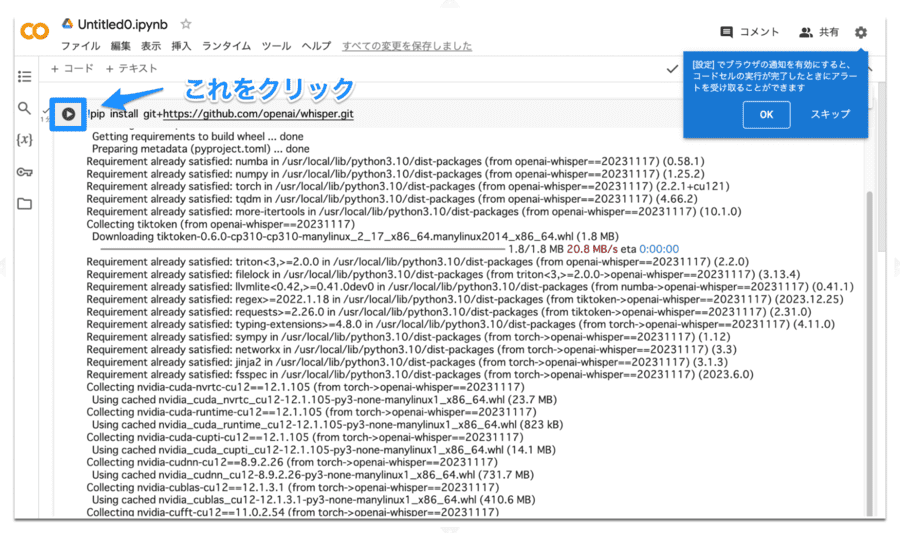
Task: Click OK in the notification popup
Action: click(766, 114)
